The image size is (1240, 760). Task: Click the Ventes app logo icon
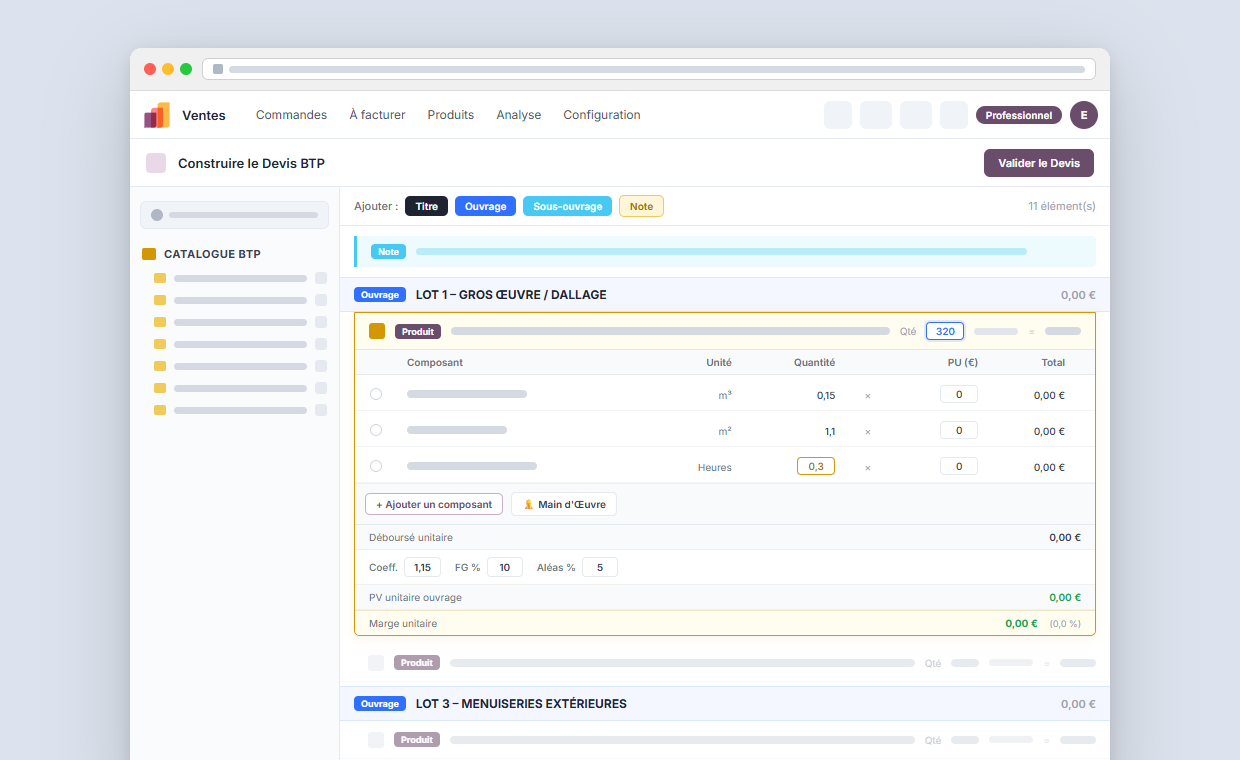(157, 115)
